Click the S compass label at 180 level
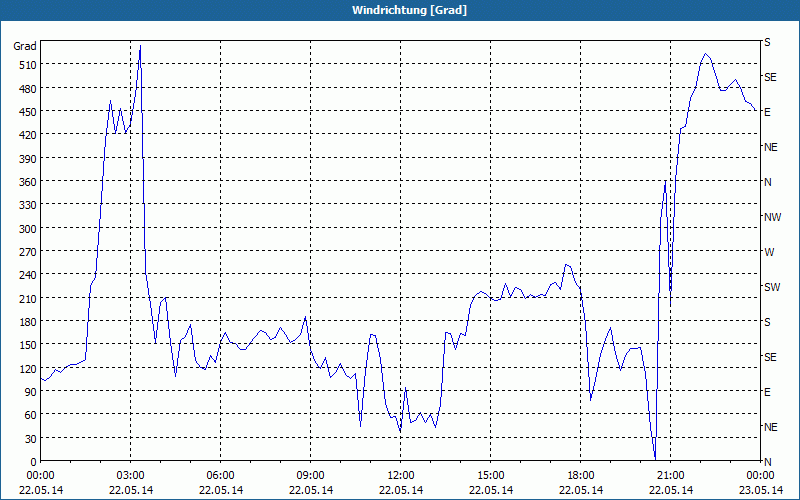Image resolution: width=800 pixels, height=500 pixels. (767, 322)
